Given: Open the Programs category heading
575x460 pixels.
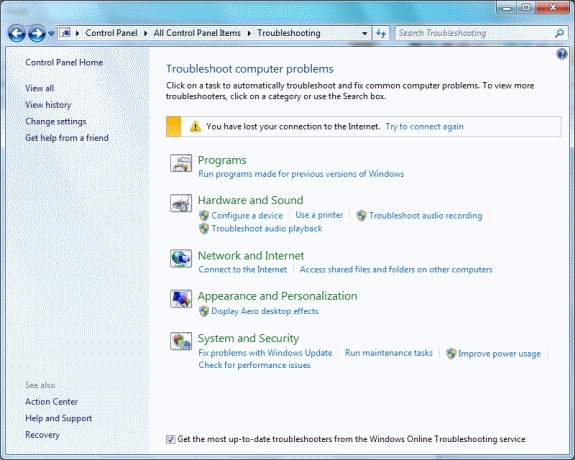Looking at the screenshot, I should pos(222,160).
